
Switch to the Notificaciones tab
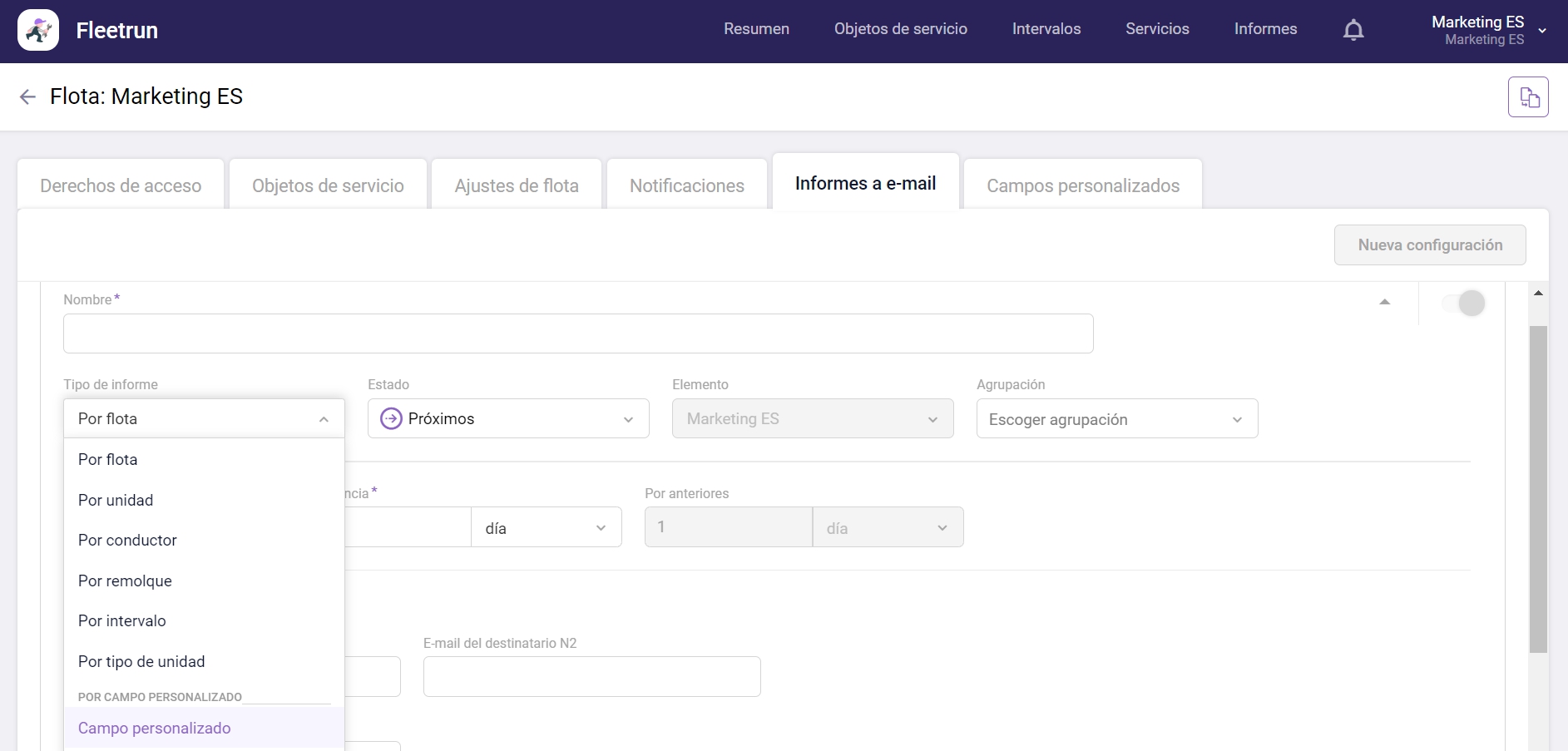pos(686,185)
